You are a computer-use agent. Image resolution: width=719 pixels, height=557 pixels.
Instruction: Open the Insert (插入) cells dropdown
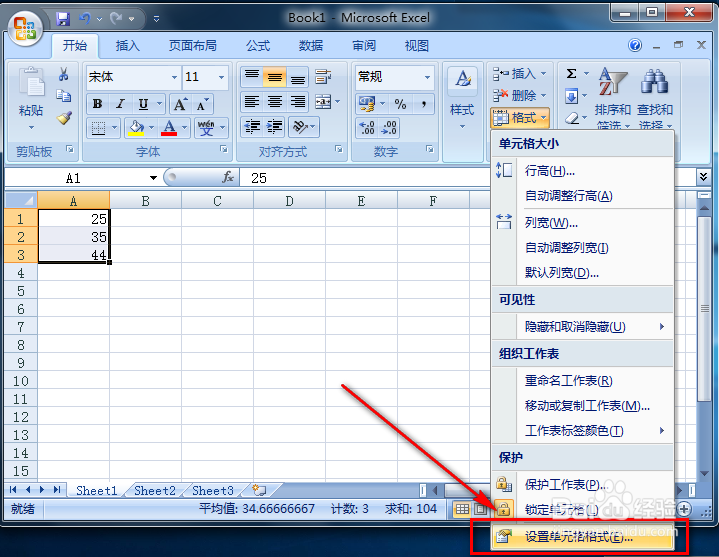520,74
